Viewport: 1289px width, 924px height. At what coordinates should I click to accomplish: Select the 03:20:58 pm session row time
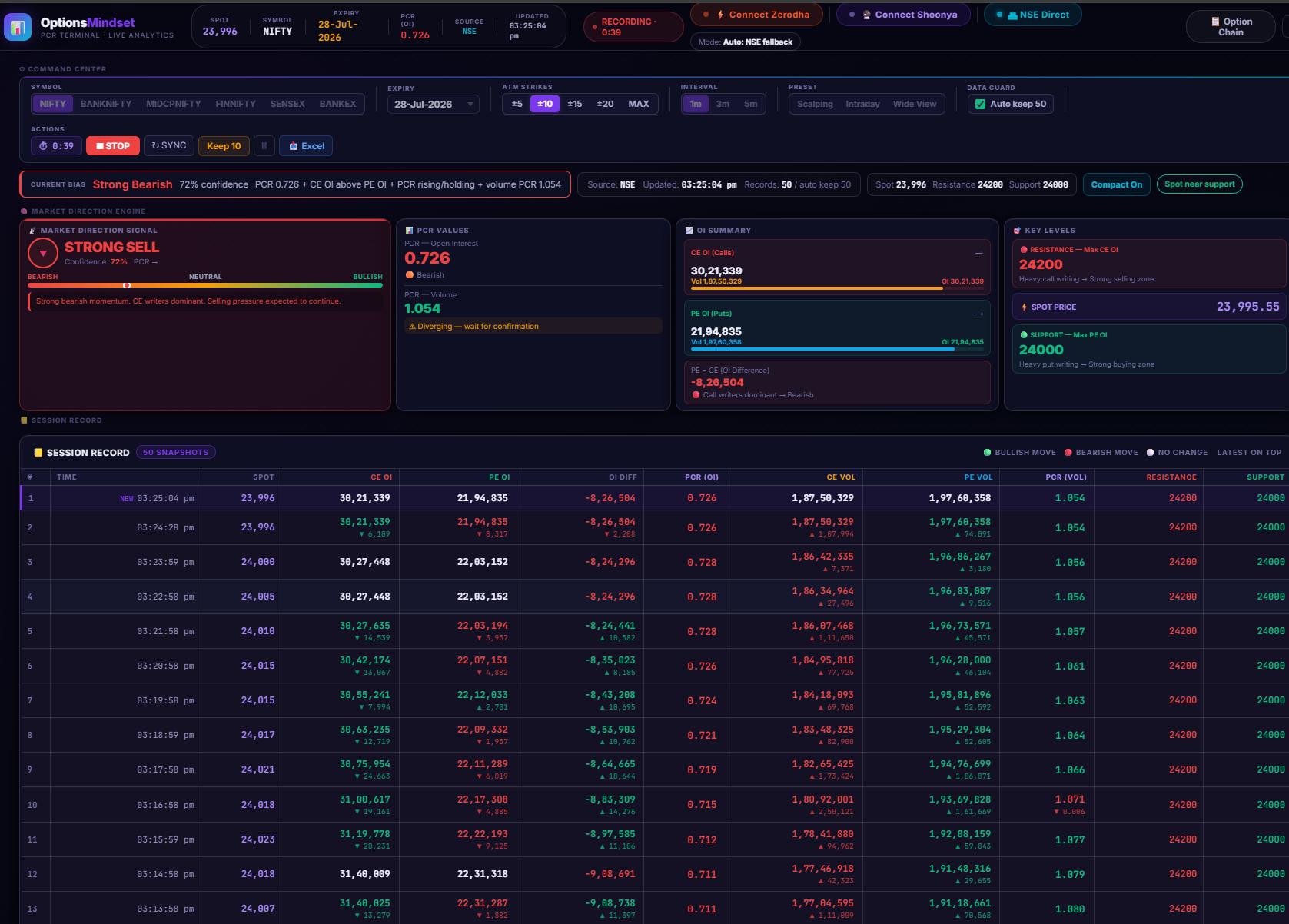(165, 666)
